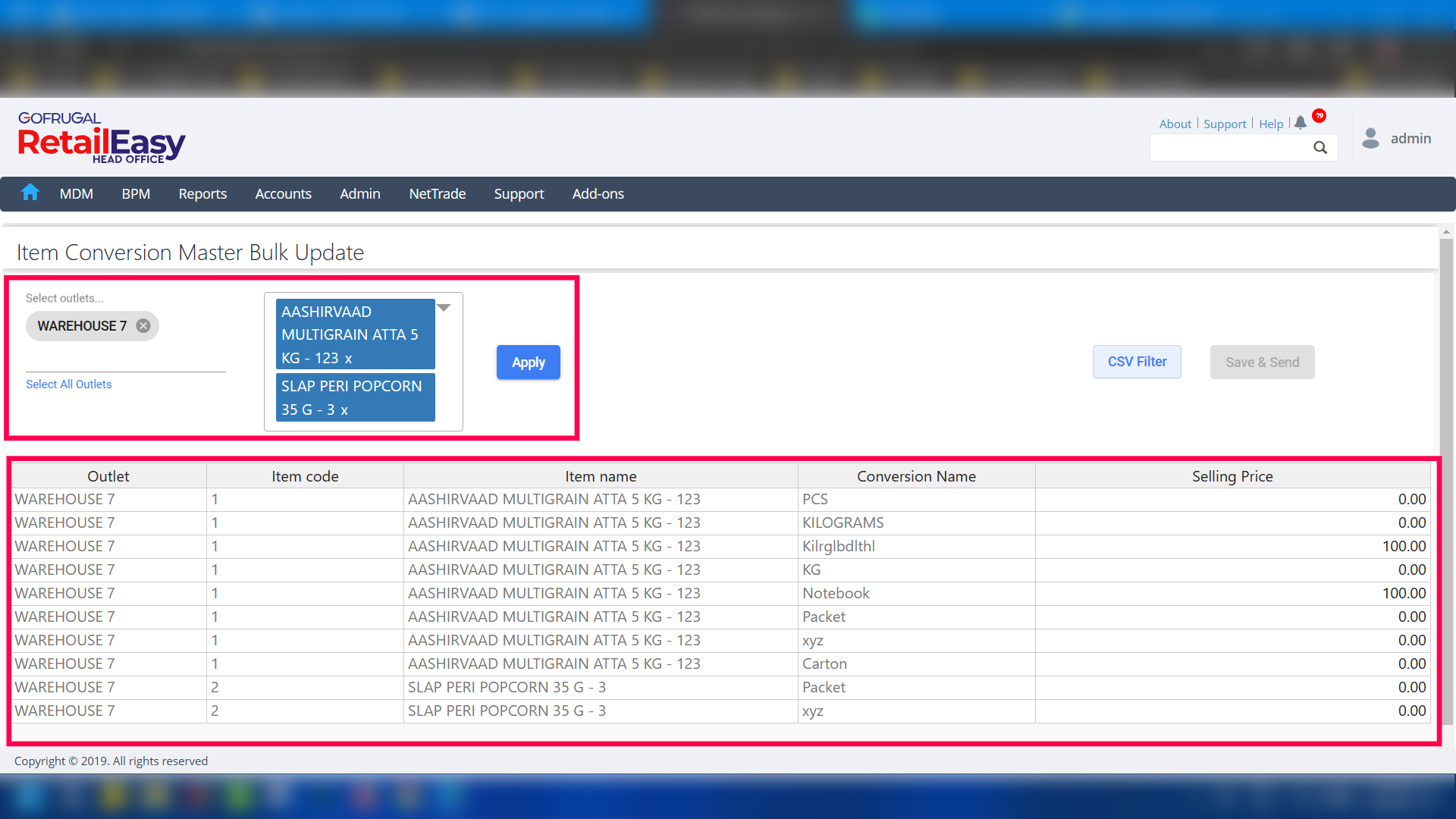The width and height of the screenshot is (1456, 819).
Task: Open the Add-ons menu
Action: tap(598, 194)
